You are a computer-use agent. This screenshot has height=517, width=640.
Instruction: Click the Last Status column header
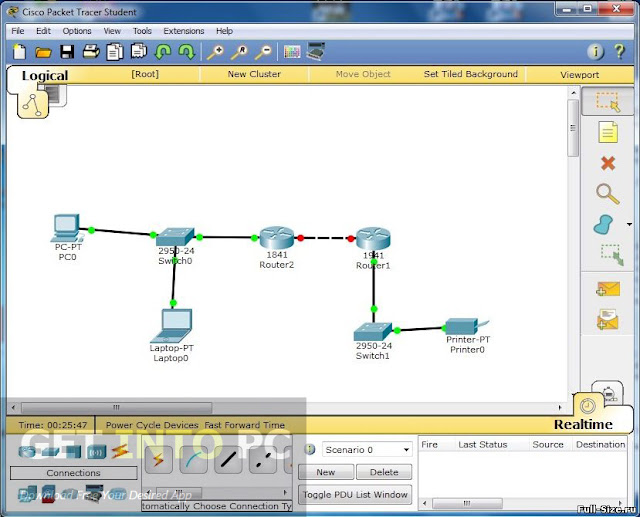coord(483,445)
